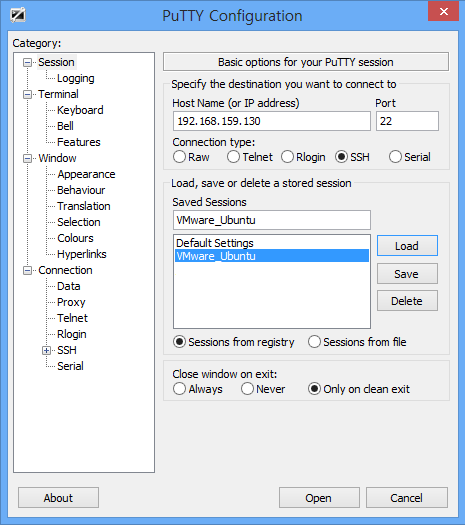465x525 pixels.
Task: Open the Selection category
Action: pos(79,222)
